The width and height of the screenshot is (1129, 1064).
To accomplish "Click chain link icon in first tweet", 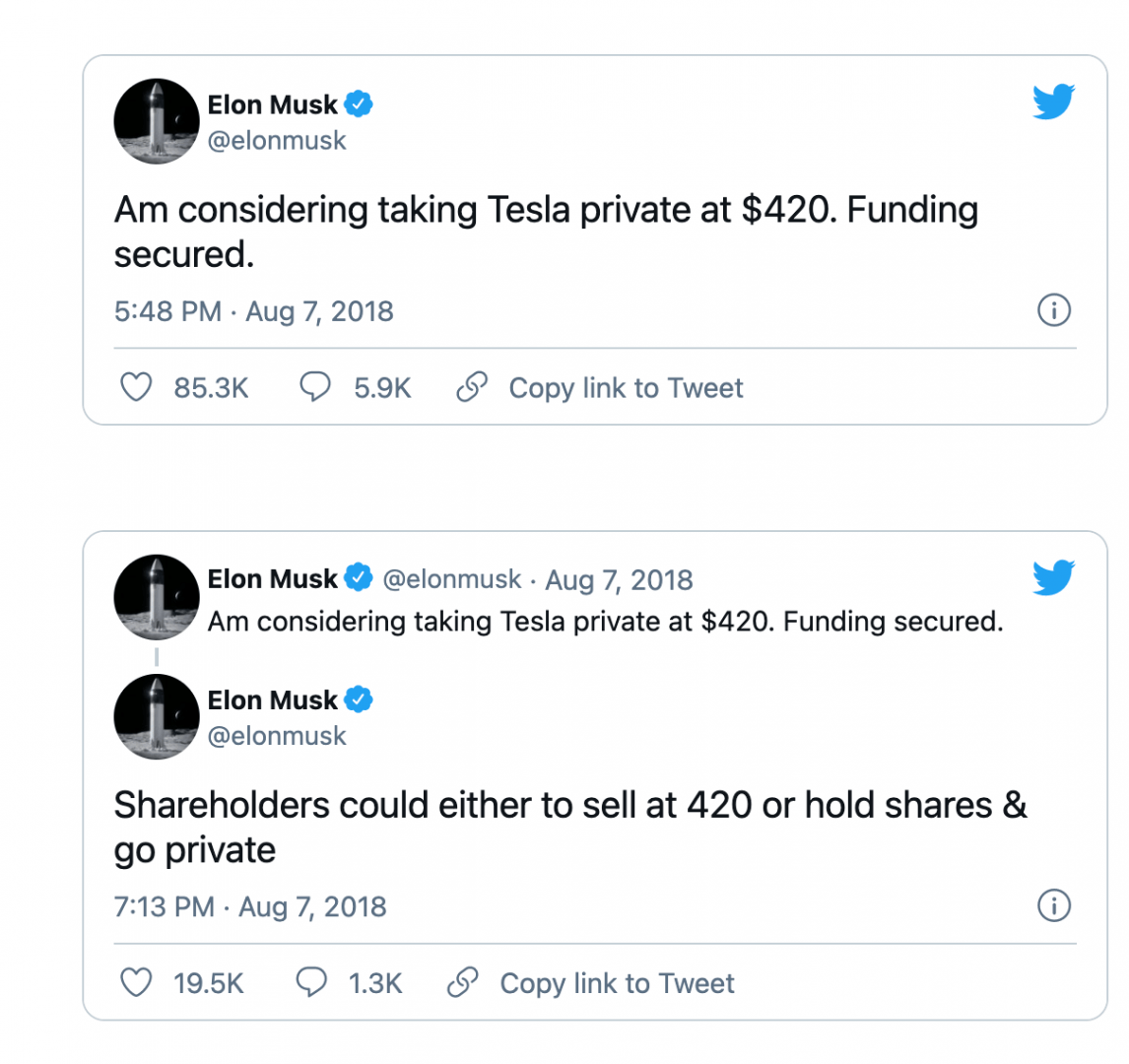I will tap(472, 386).
